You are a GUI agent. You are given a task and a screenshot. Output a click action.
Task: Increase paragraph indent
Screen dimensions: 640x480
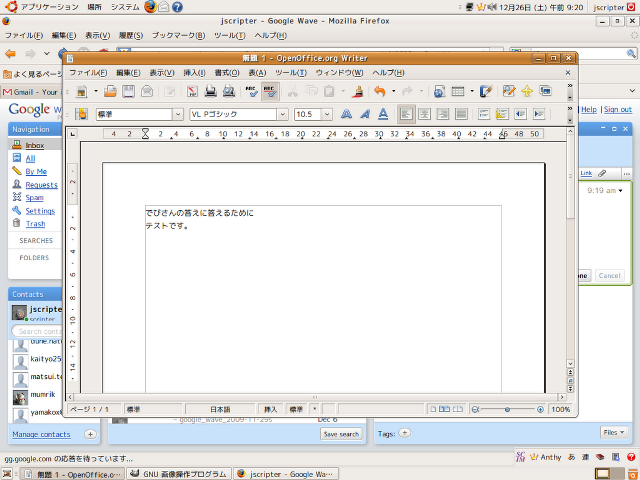click(539, 114)
